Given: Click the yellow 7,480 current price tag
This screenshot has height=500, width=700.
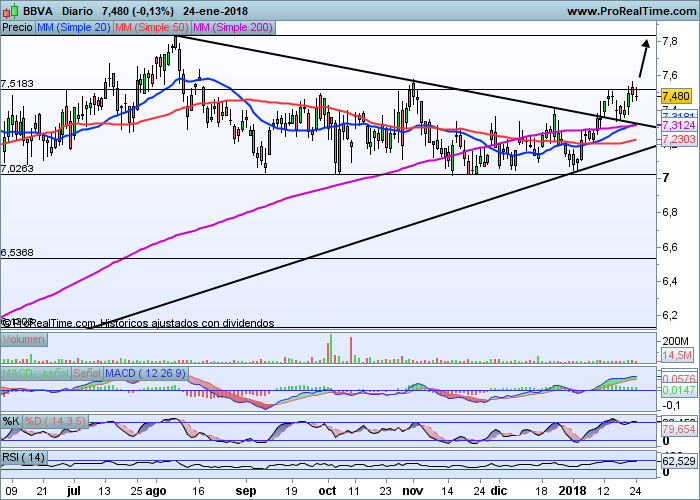Looking at the screenshot, I should [677, 95].
